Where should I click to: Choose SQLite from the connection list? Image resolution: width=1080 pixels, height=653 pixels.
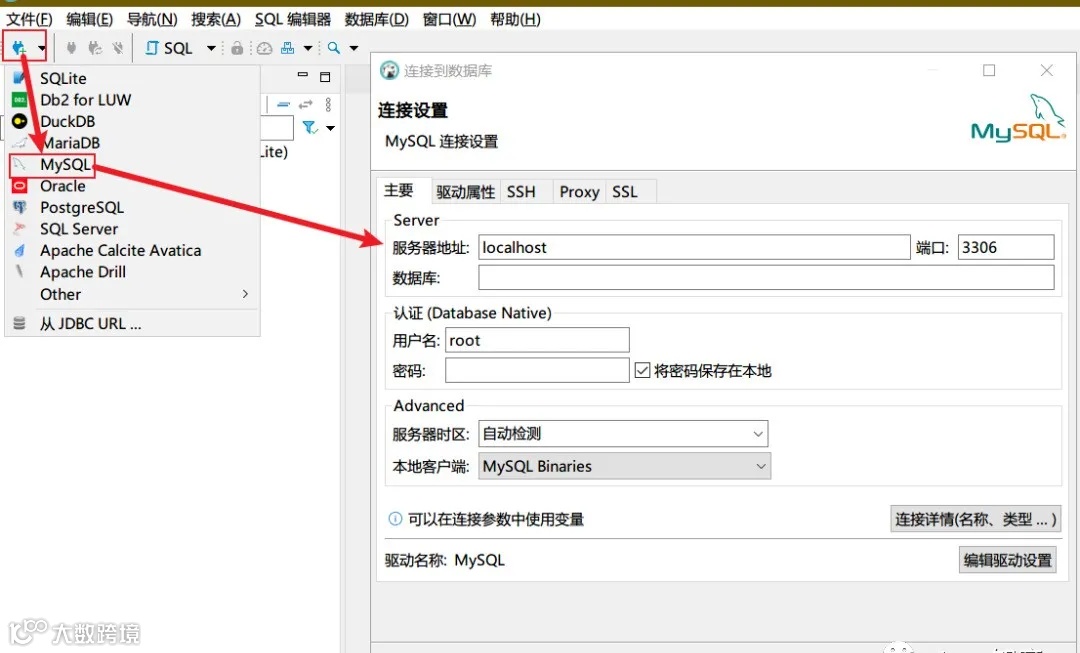point(132,78)
